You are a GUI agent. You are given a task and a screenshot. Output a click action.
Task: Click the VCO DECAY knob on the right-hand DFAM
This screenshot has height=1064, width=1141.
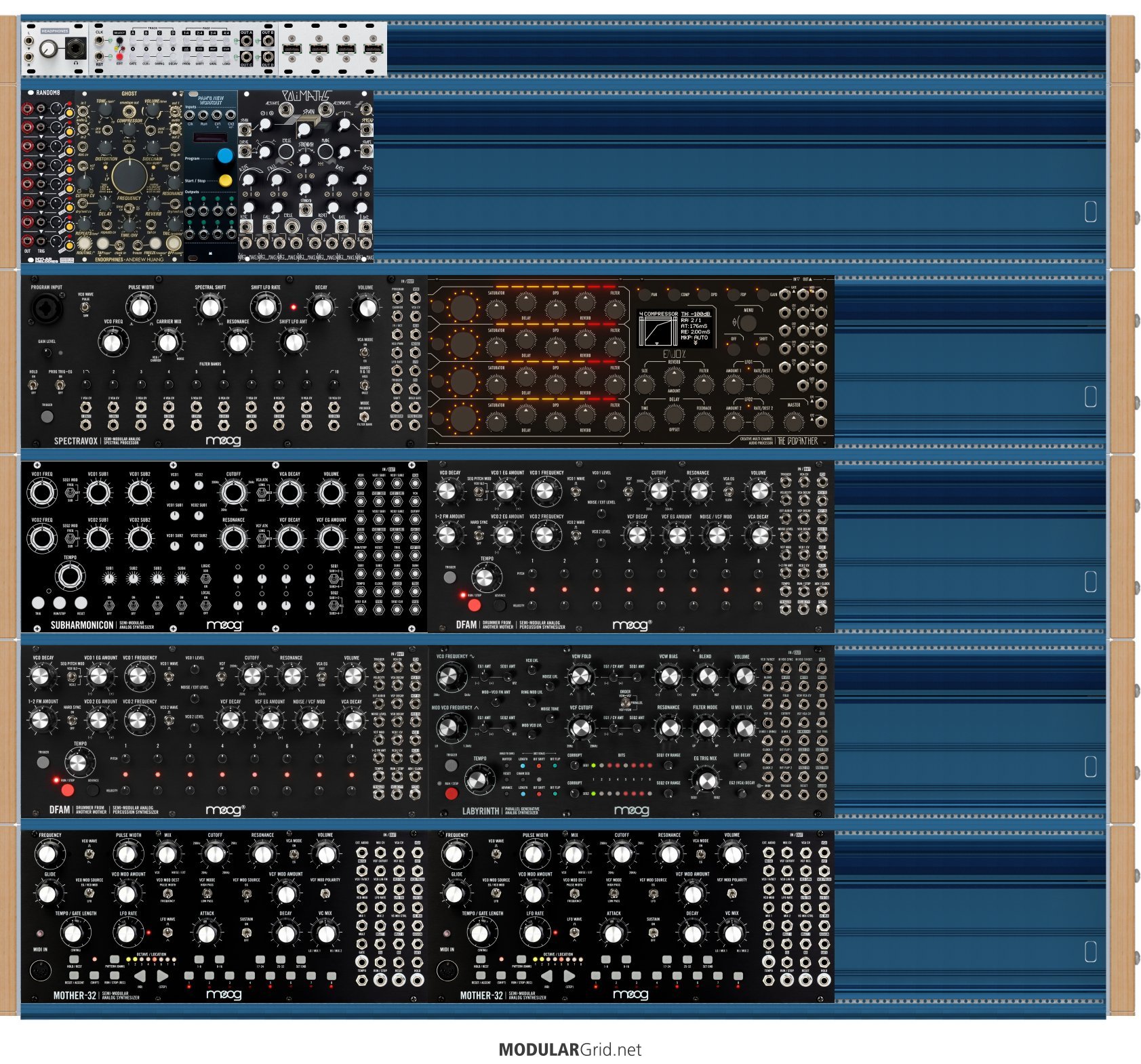[x=448, y=491]
